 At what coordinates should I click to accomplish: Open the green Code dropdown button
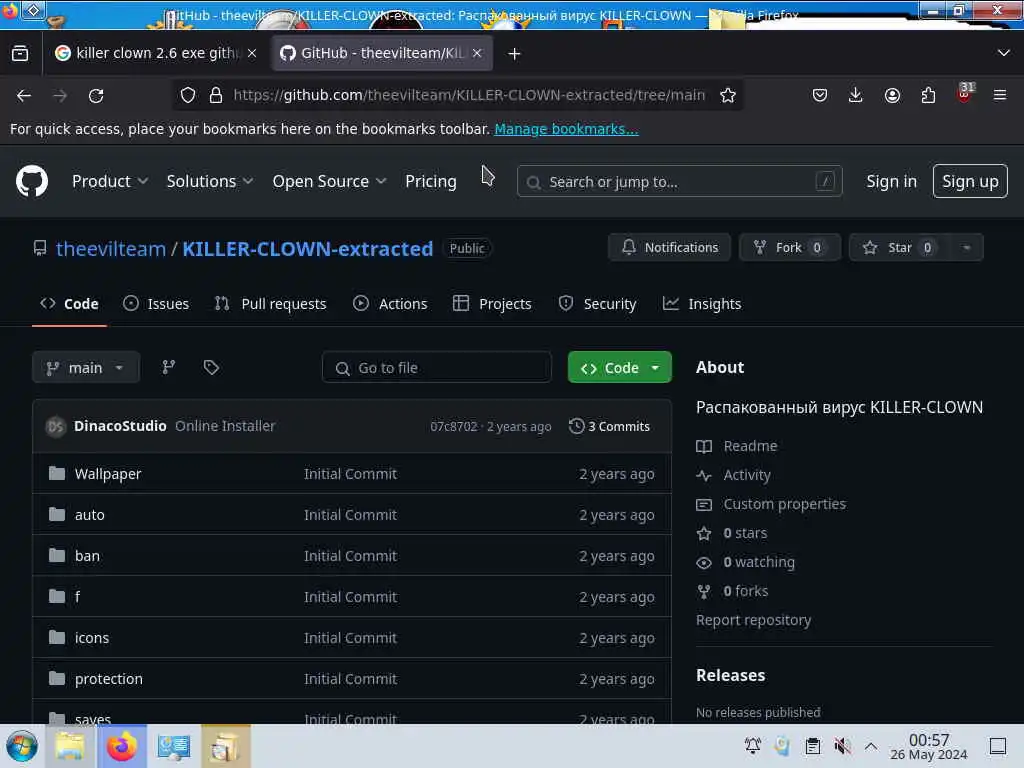[x=620, y=368]
